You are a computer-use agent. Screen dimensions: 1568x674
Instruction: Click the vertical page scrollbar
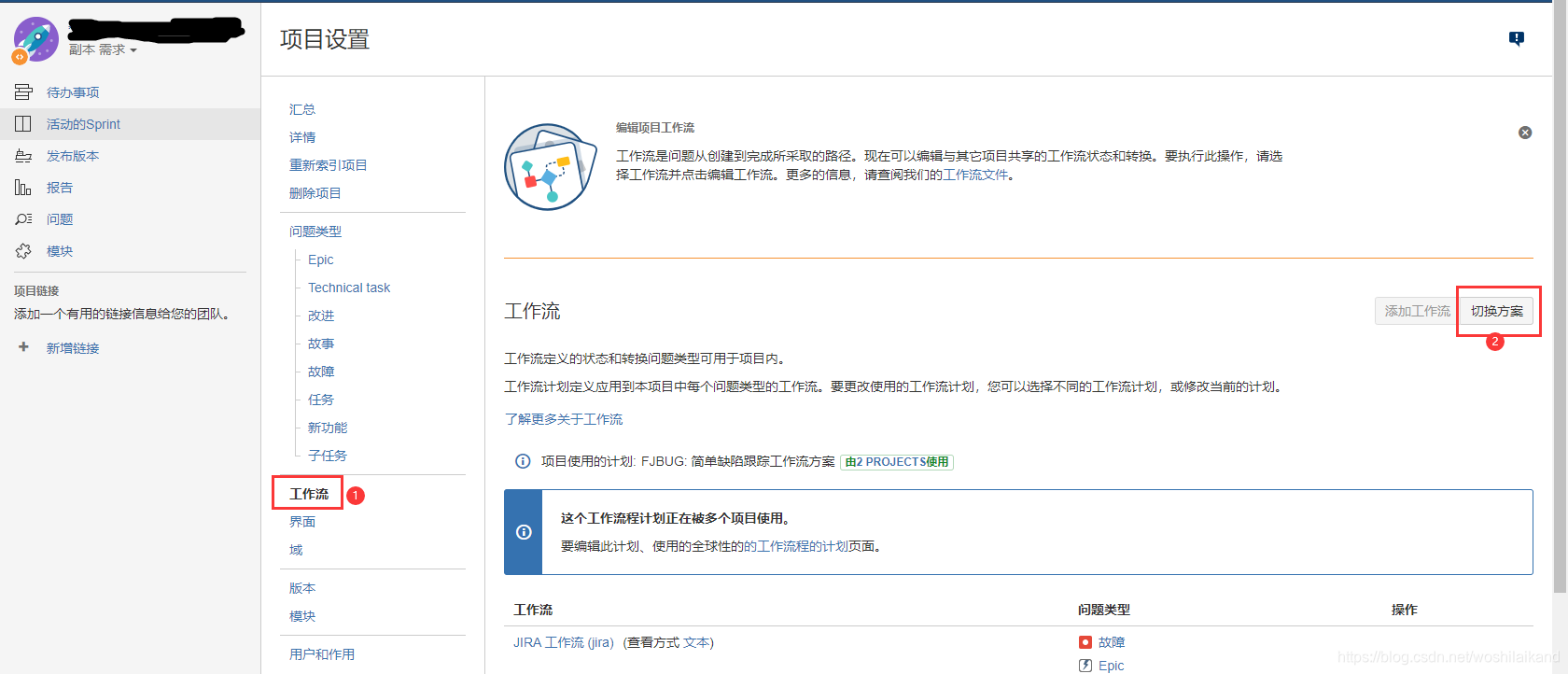[x=1560, y=299]
